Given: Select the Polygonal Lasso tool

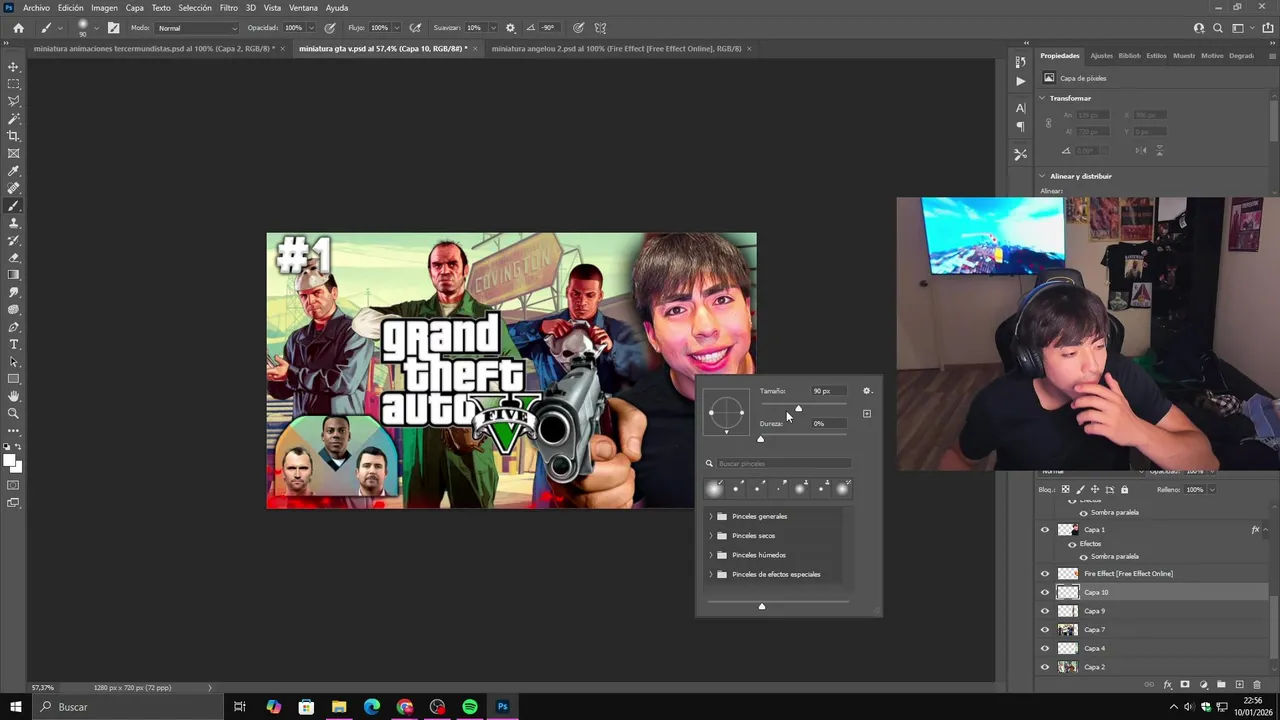Looking at the screenshot, I should [14, 101].
